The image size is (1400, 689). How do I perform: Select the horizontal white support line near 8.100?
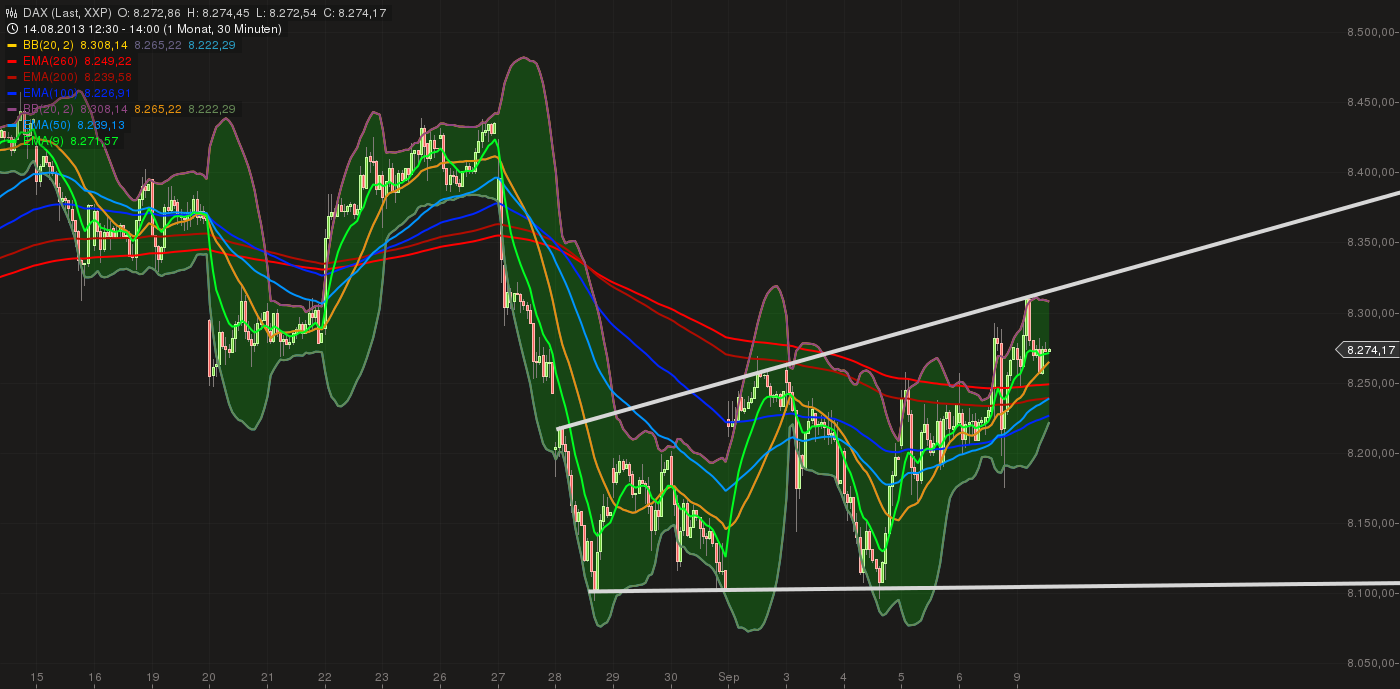(x=995, y=586)
